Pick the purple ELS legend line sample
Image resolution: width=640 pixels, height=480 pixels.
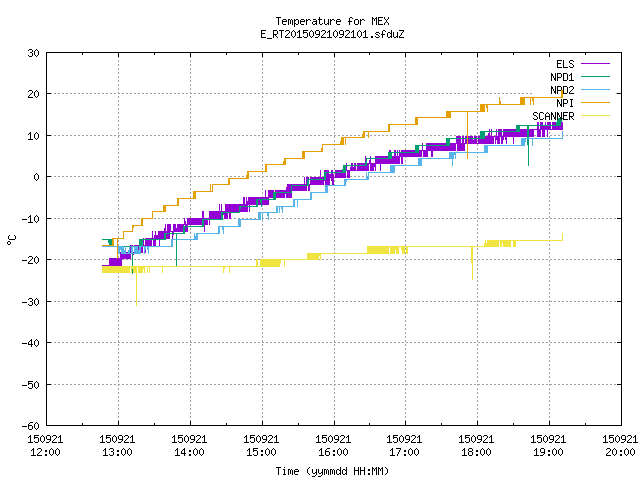coord(595,64)
